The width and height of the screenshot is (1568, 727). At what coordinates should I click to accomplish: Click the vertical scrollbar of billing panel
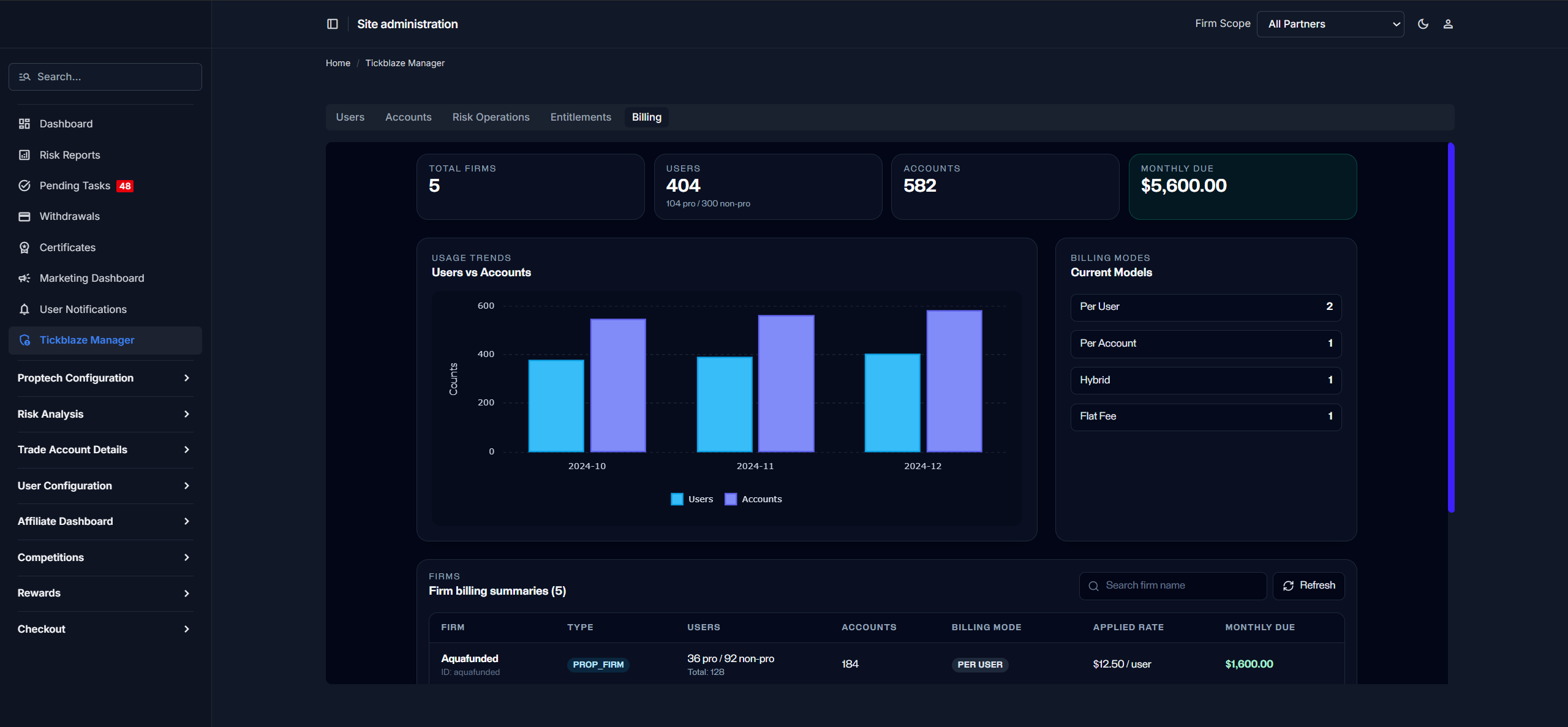click(x=1451, y=327)
